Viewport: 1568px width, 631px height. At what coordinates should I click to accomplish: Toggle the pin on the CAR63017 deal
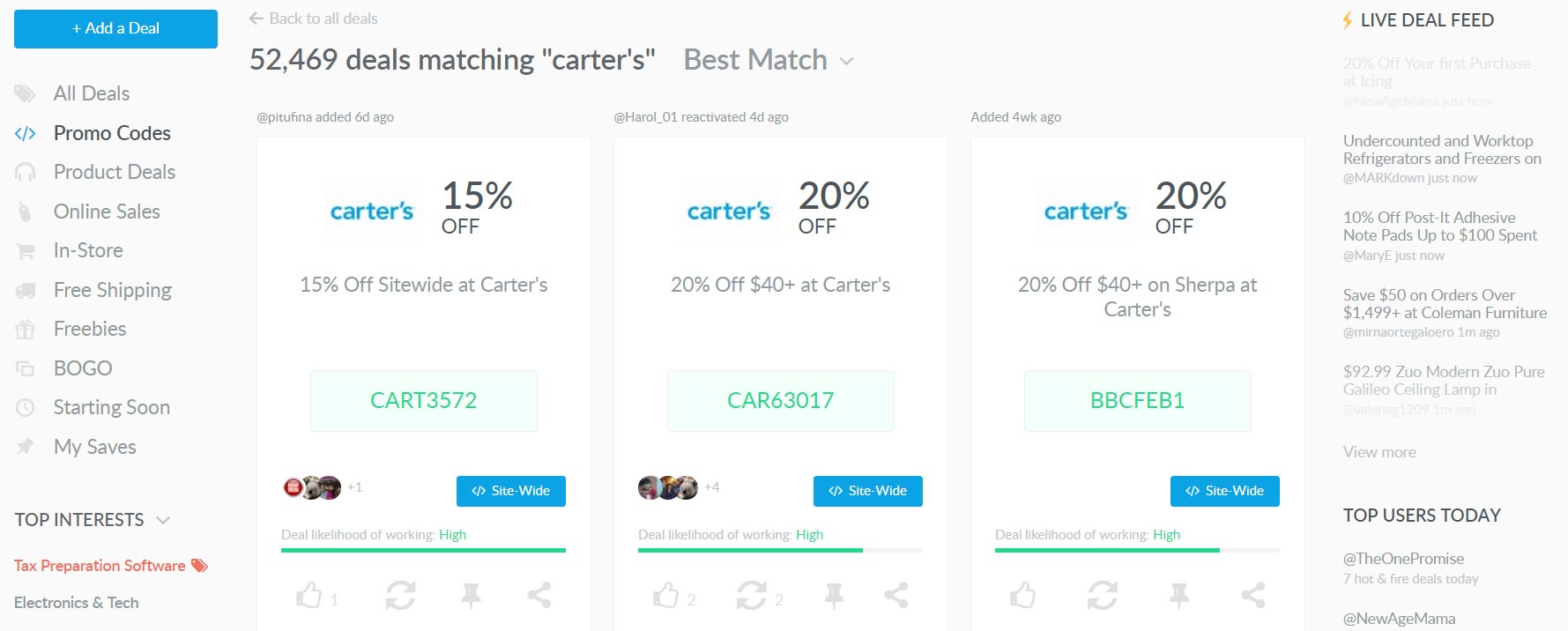click(834, 596)
